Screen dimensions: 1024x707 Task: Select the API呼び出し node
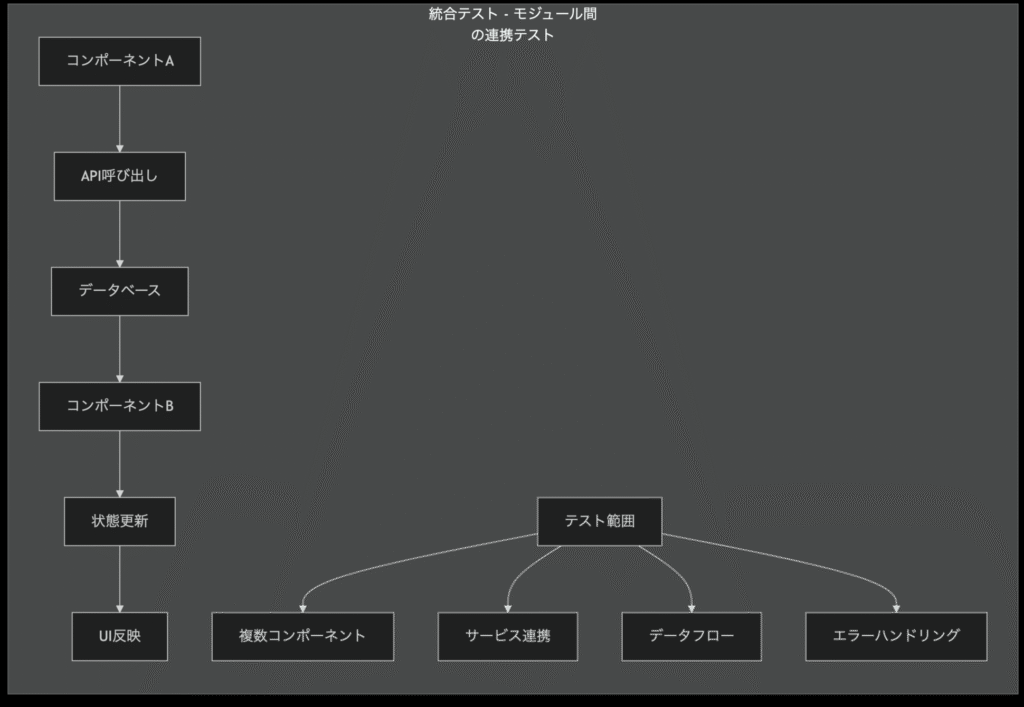[x=120, y=176]
